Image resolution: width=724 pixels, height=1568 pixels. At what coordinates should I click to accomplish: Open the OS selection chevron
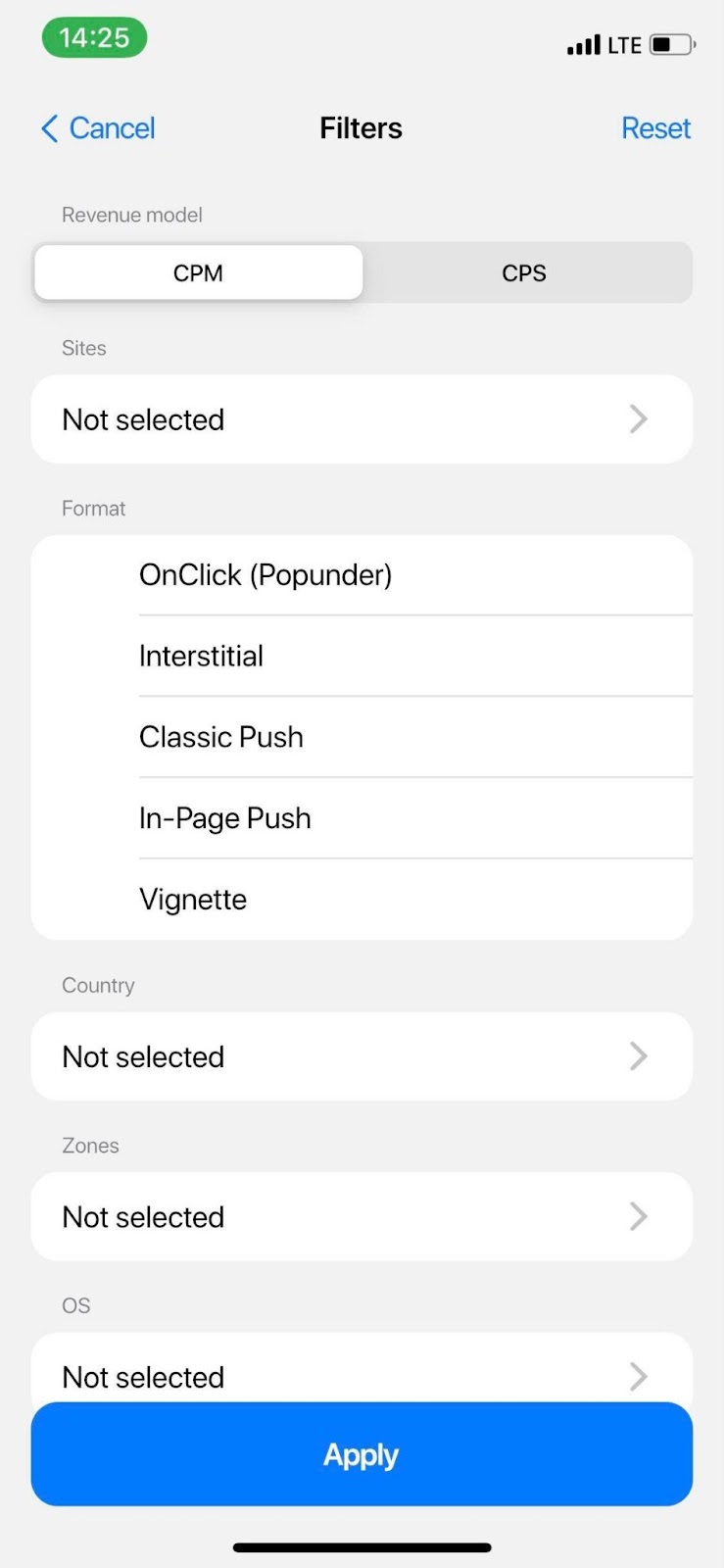639,1376
